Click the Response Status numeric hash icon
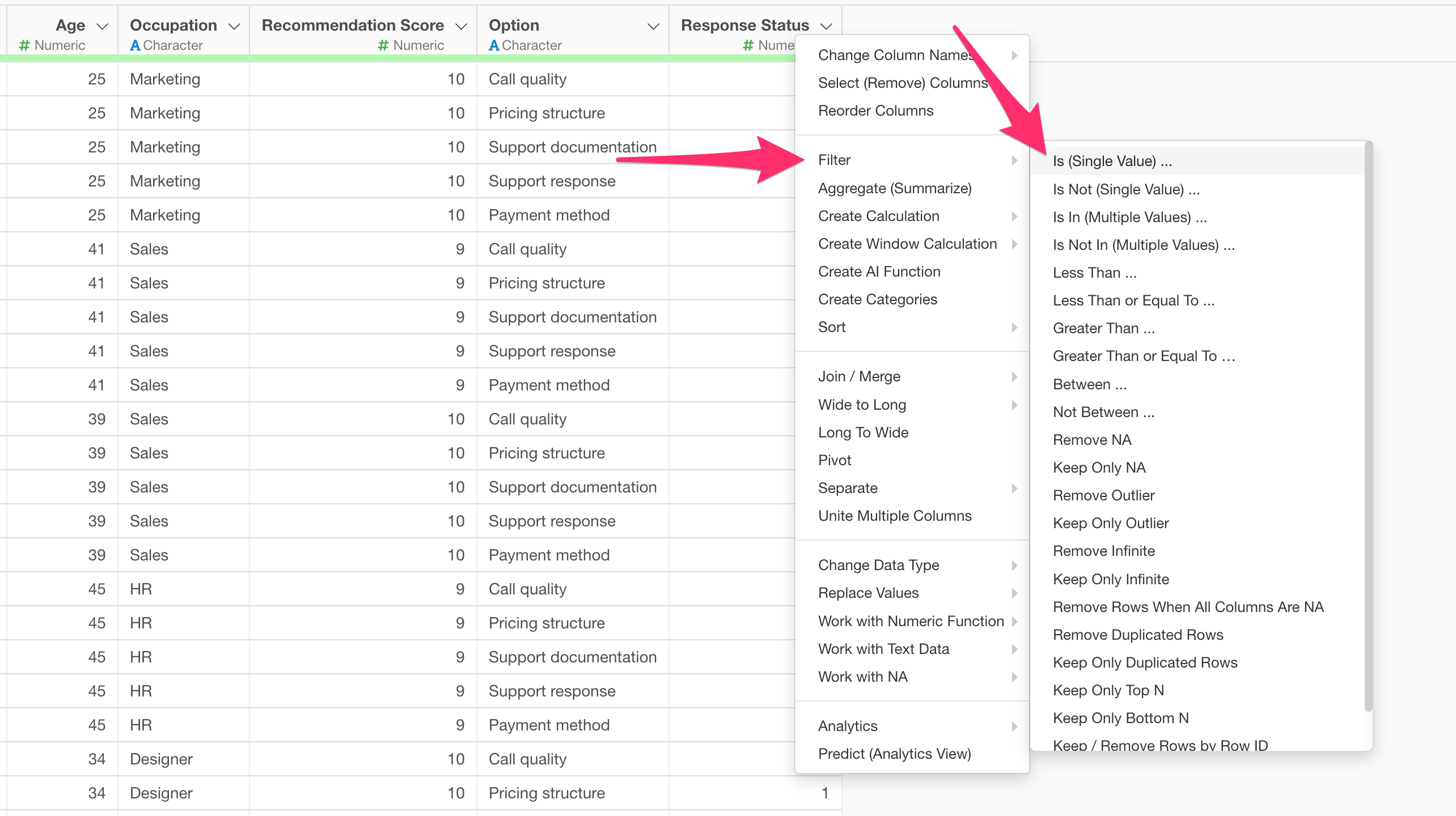The image size is (1456, 816). coord(748,45)
